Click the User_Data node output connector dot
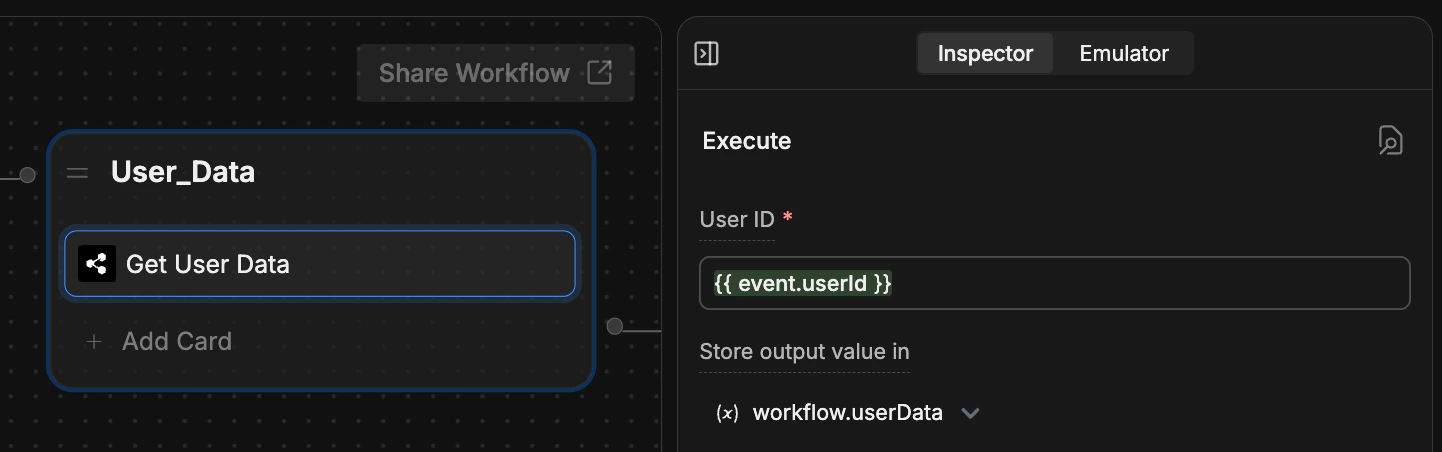The image size is (1442, 452). [x=615, y=326]
